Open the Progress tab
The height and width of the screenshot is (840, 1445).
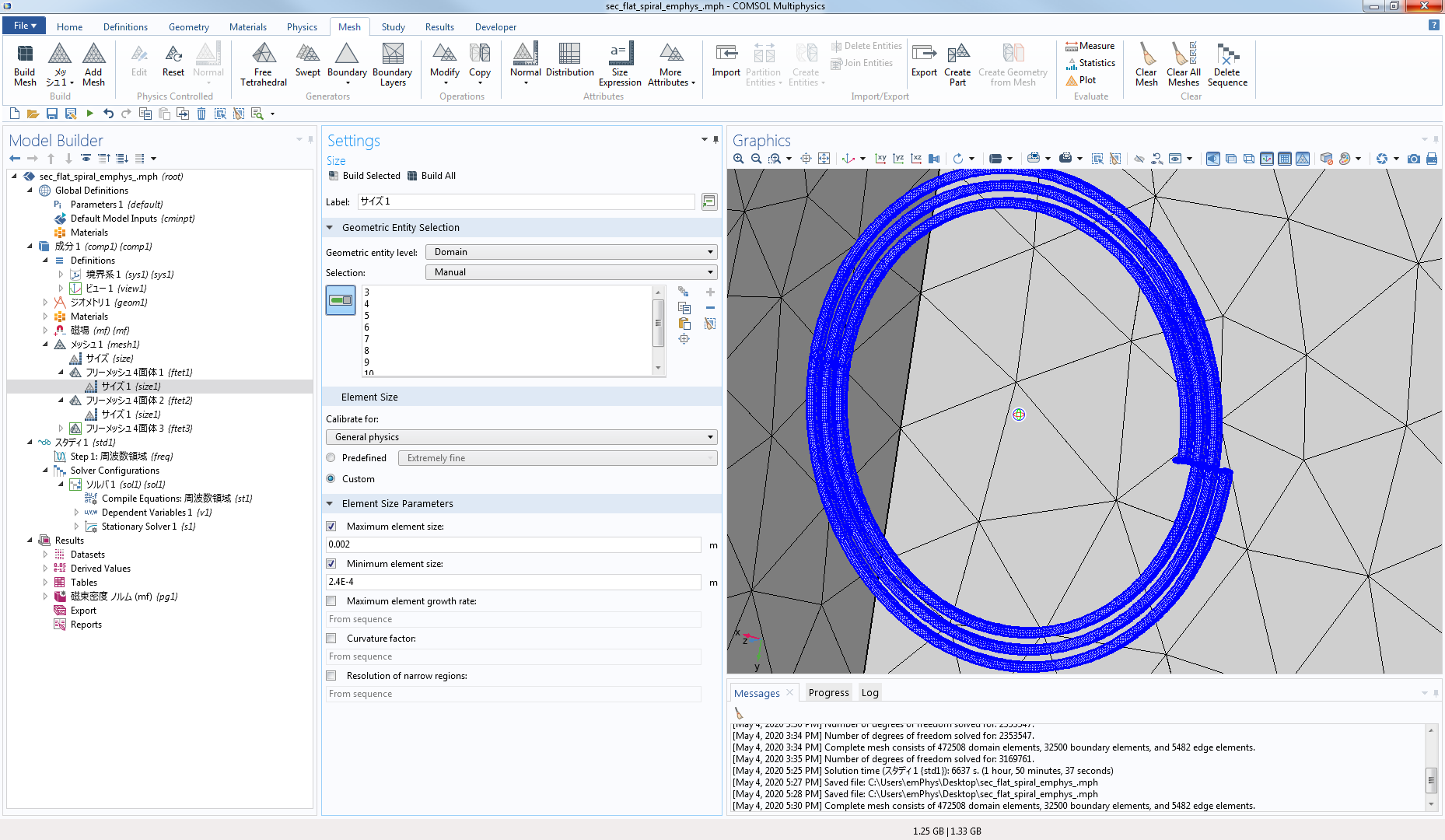[828, 692]
